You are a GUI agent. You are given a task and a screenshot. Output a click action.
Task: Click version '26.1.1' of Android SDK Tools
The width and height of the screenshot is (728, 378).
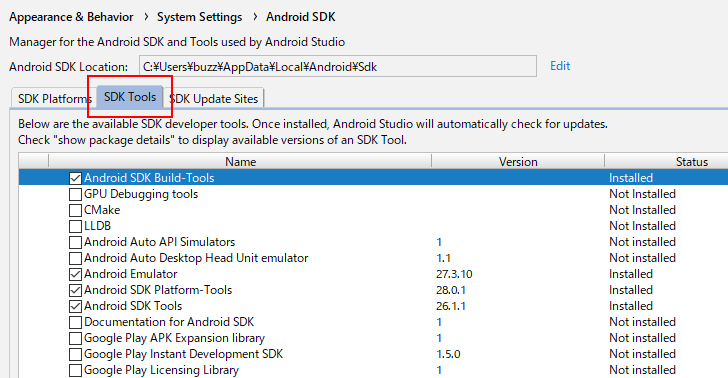[451, 306]
